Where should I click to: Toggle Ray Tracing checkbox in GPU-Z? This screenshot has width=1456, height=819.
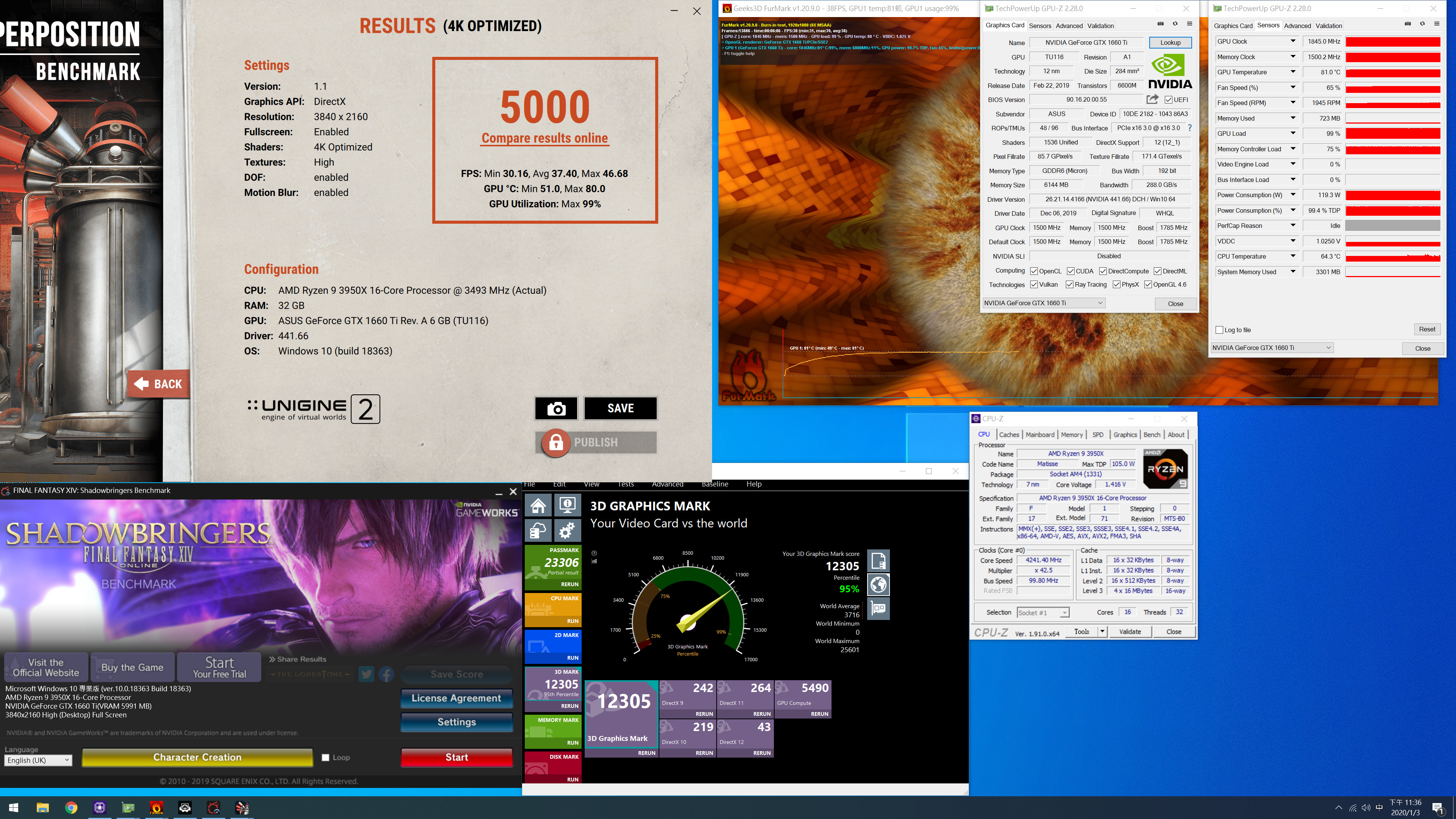click(1069, 284)
